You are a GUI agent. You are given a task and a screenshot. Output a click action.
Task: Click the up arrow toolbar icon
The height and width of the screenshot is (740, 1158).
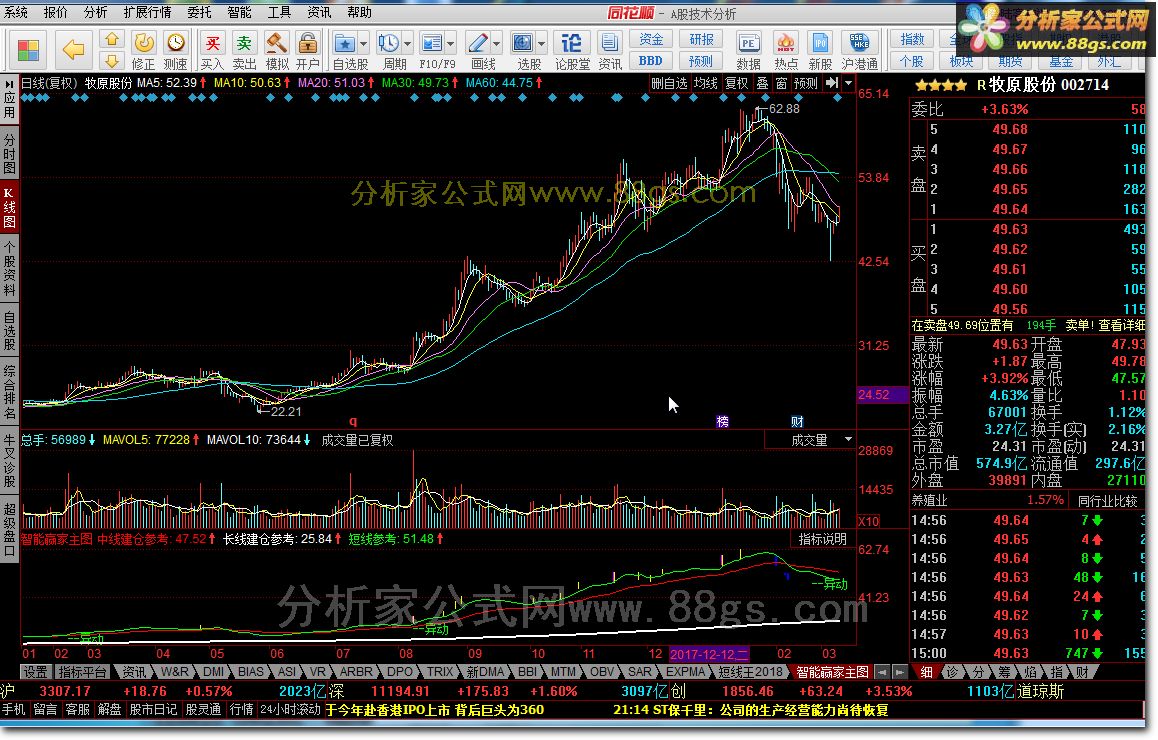coord(112,39)
